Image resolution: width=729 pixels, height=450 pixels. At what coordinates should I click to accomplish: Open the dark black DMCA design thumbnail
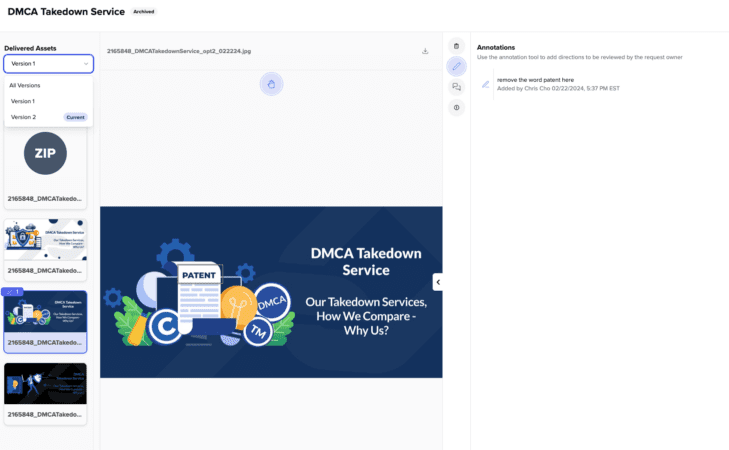(x=45, y=394)
